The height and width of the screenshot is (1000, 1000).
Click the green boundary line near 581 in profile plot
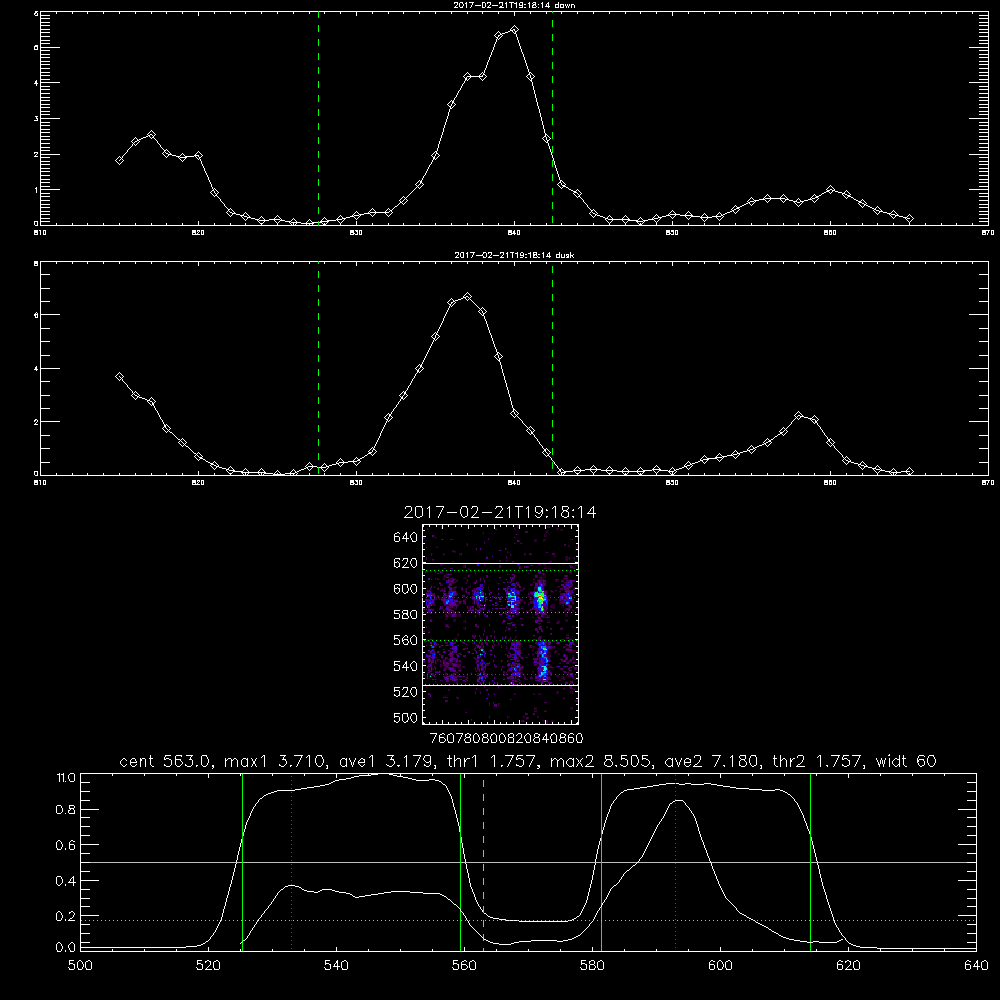(x=601, y=861)
